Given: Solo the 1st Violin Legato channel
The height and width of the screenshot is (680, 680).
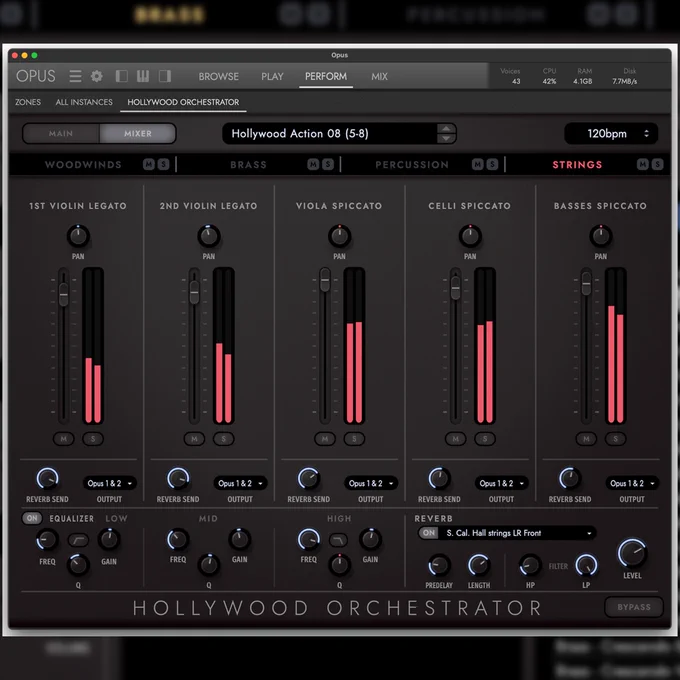Looking at the screenshot, I should pos(93,439).
